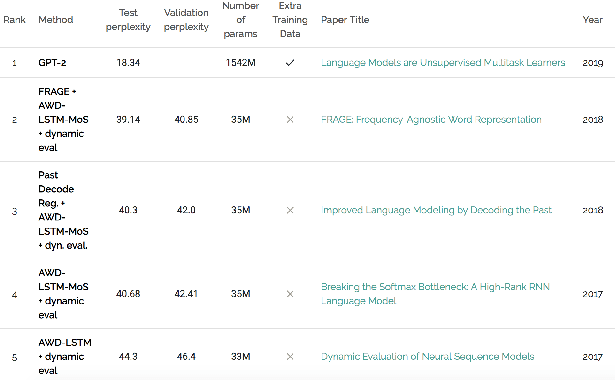
Task: Click the rank number 3 cell
Action: [x=15, y=211]
